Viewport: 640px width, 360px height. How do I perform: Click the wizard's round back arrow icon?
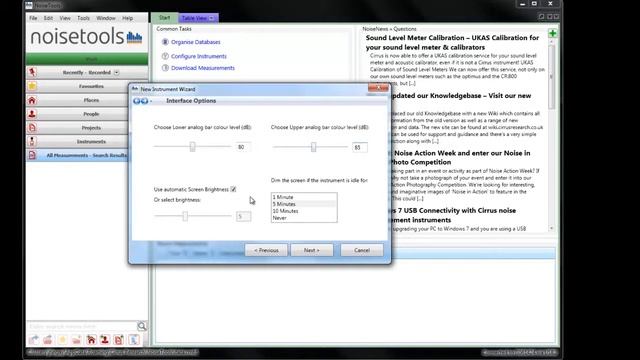137,101
